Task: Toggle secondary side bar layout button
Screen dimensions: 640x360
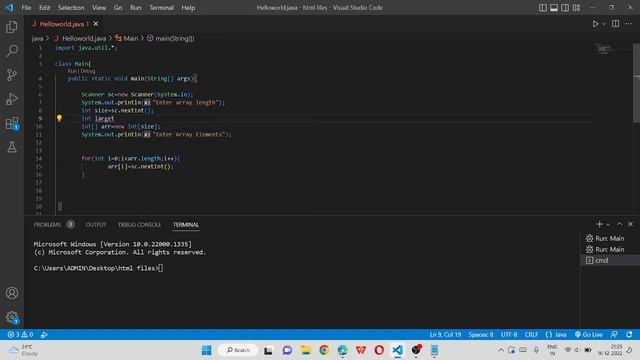Action: [x=565, y=8]
